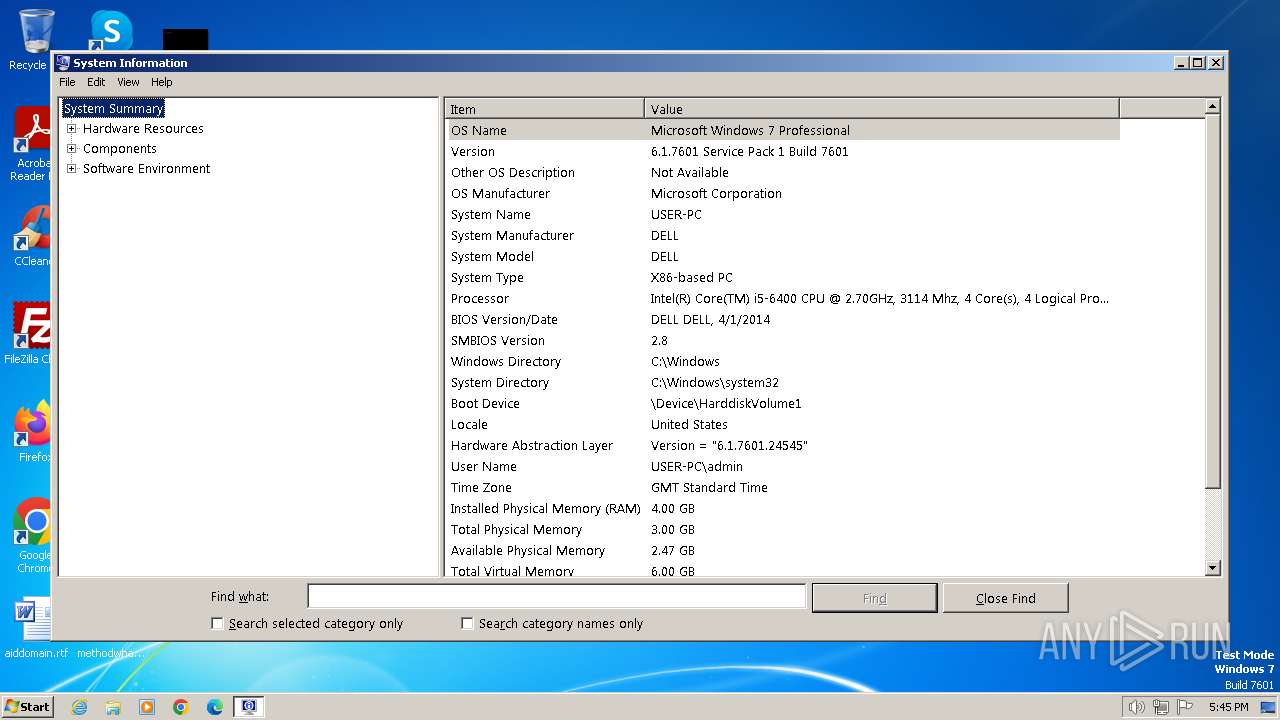Image resolution: width=1280 pixels, height=720 pixels.
Task: Toggle Search category names only checkbox
Action: tap(467, 623)
